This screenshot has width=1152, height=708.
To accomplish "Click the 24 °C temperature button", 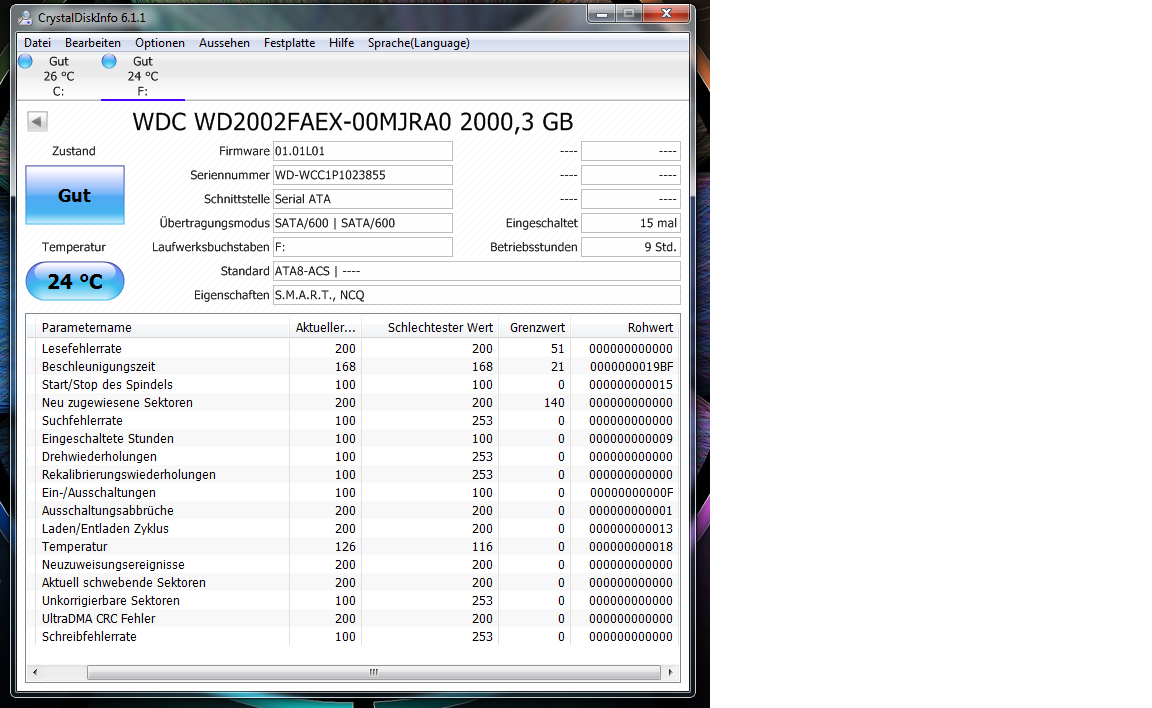I will tap(75, 281).
